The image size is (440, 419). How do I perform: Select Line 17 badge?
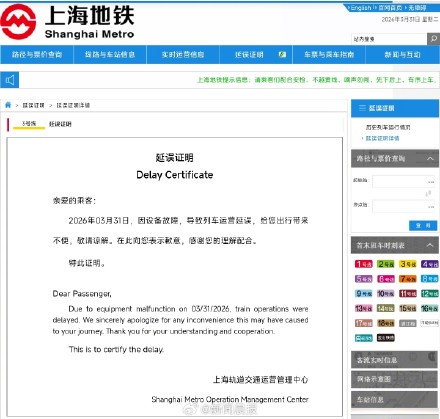[x=363, y=323]
